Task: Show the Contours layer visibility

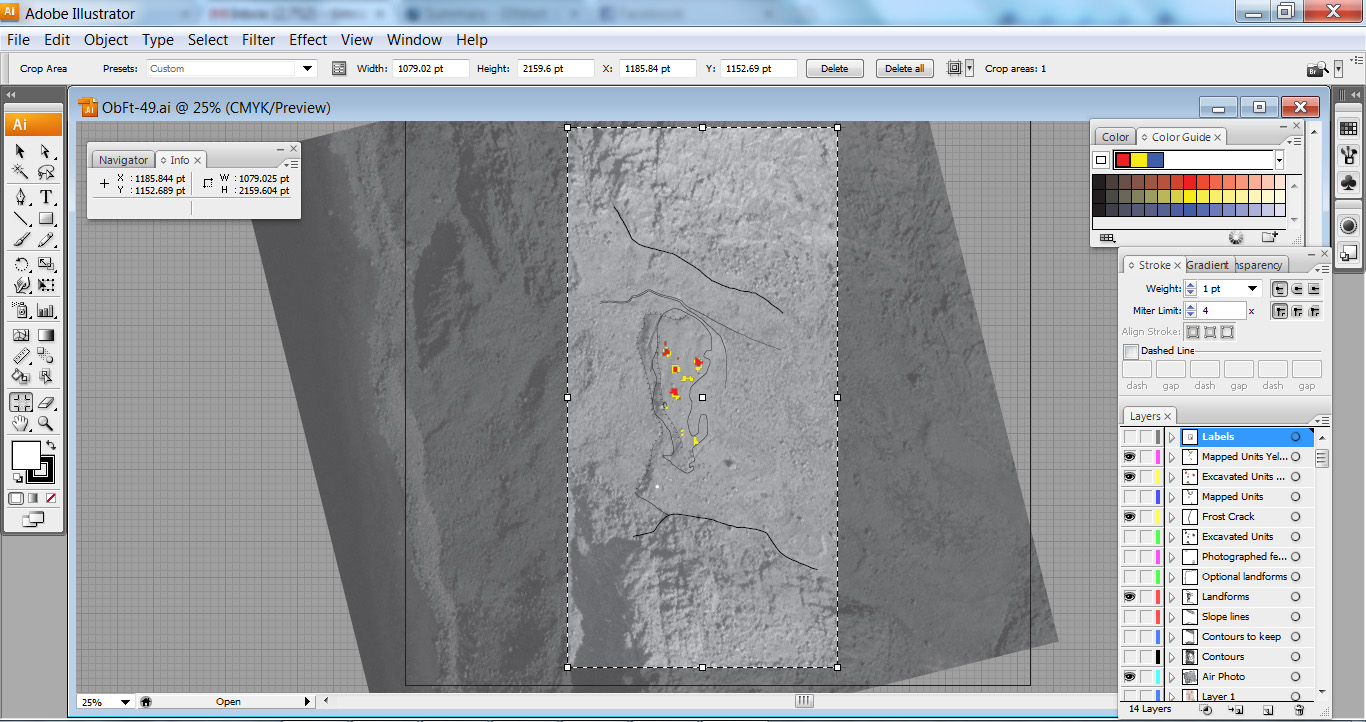Action: point(1129,656)
